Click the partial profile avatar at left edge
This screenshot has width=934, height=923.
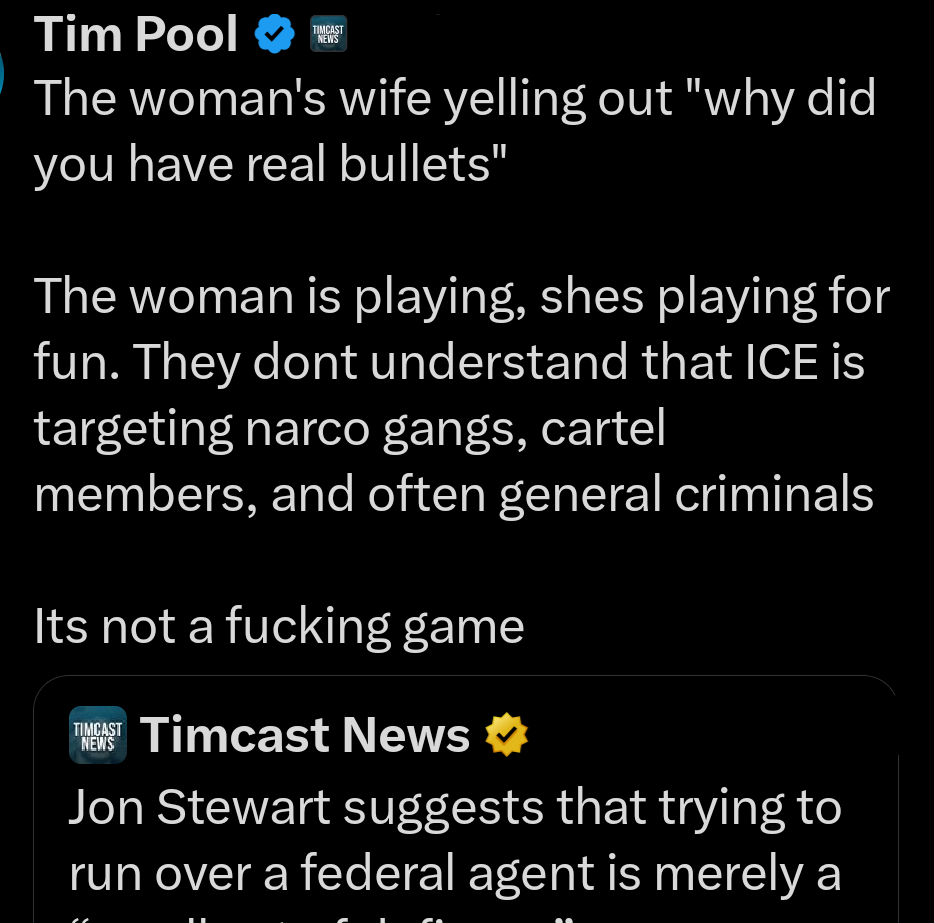(x=3, y=73)
